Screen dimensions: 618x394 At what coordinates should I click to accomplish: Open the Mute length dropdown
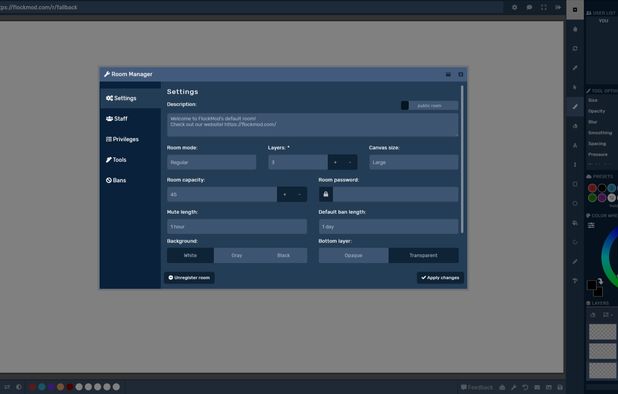pos(237,227)
